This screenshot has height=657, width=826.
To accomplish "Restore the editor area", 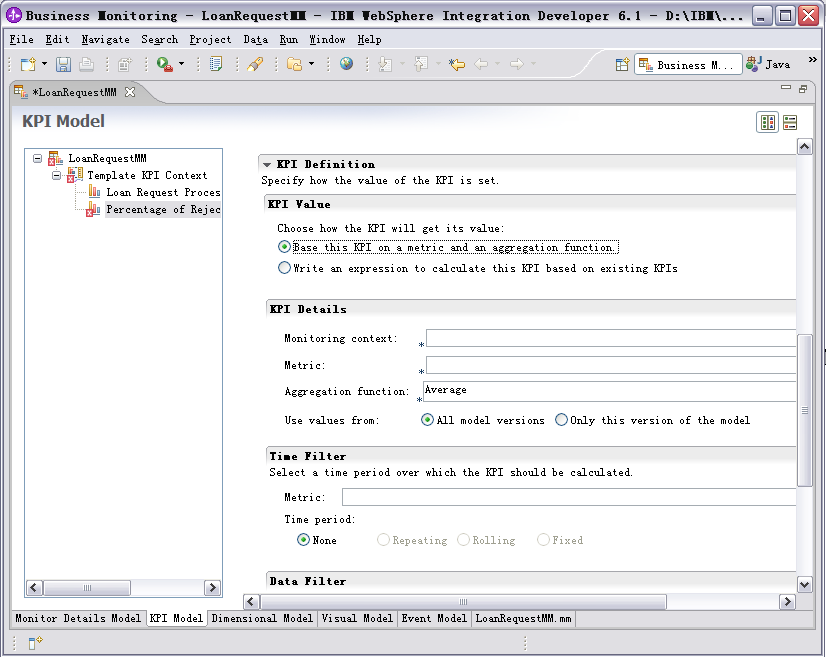I will 803,89.
